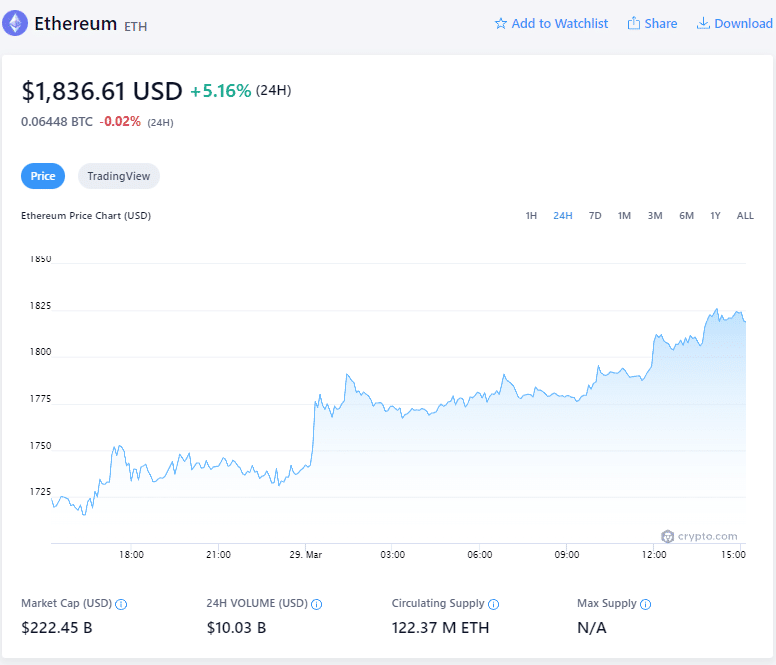
Task: Select 1M chart range
Action: coord(624,216)
